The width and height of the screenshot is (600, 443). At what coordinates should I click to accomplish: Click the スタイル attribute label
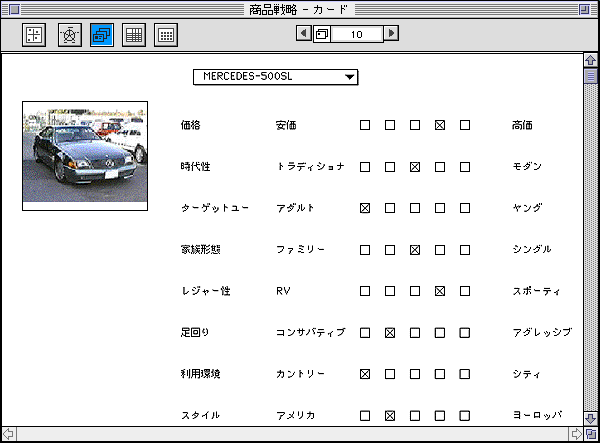[201, 415]
